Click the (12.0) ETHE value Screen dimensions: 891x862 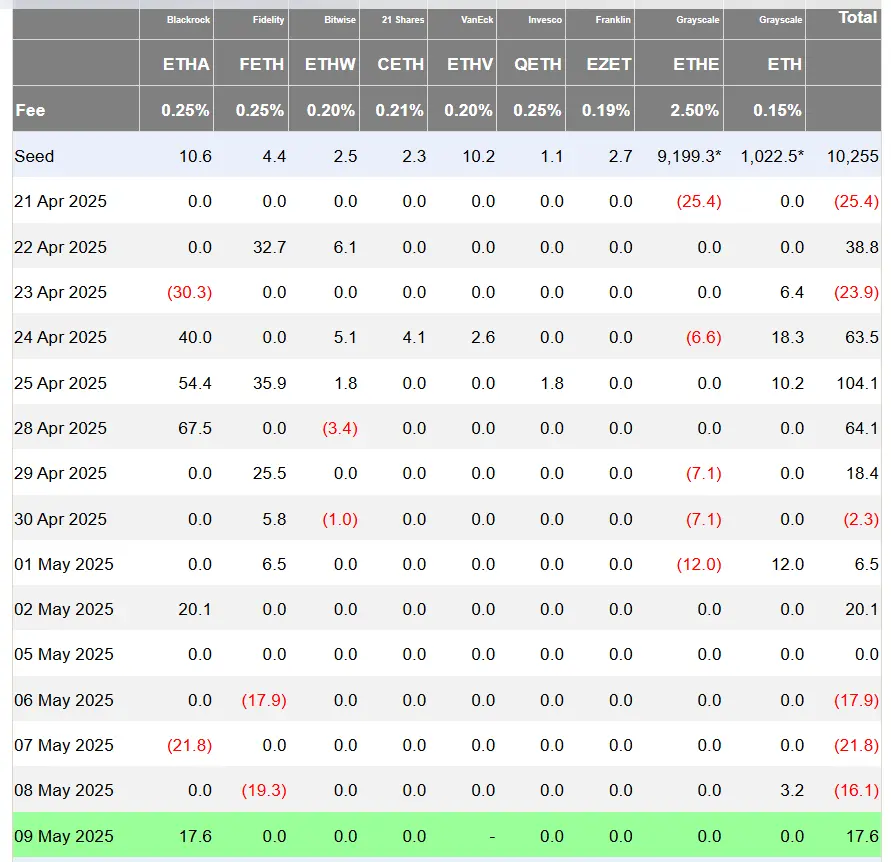(x=699, y=564)
